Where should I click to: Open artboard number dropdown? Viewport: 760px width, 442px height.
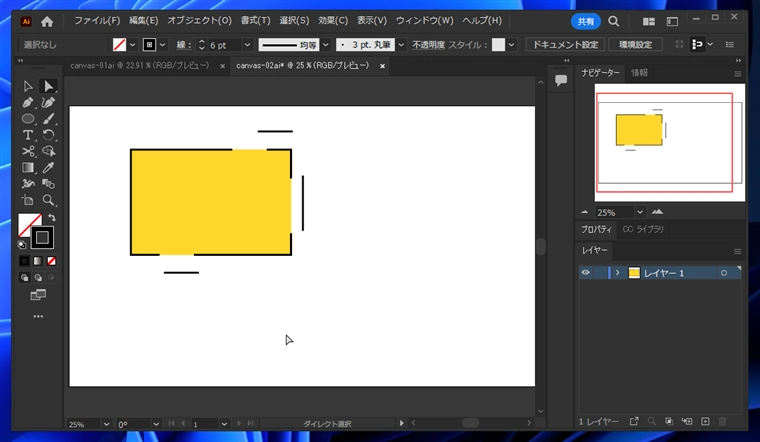(x=224, y=424)
